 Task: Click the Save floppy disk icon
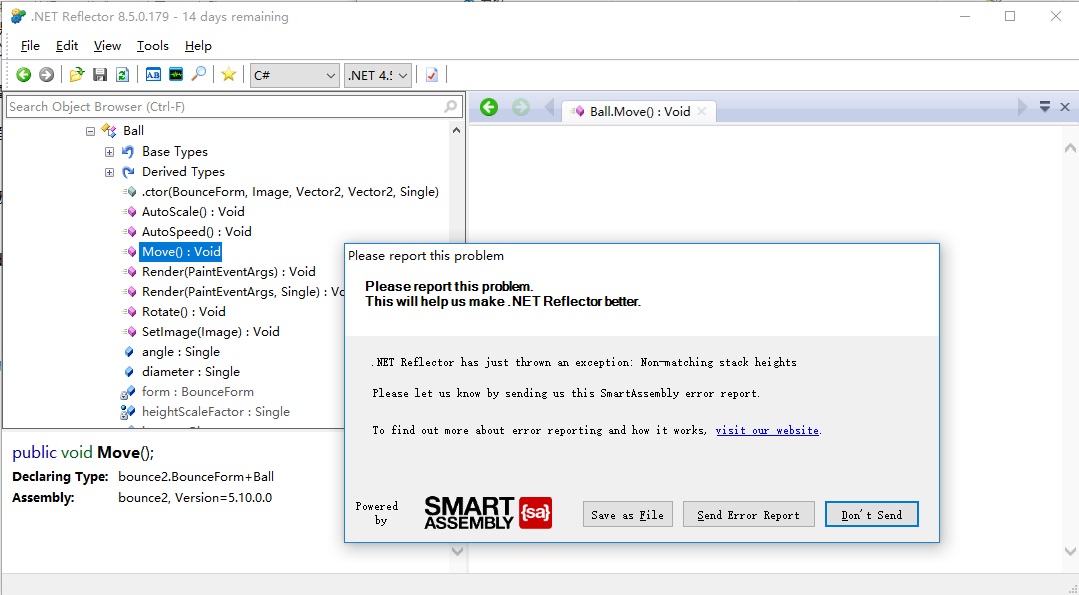pyautogui.click(x=100, y=75)
